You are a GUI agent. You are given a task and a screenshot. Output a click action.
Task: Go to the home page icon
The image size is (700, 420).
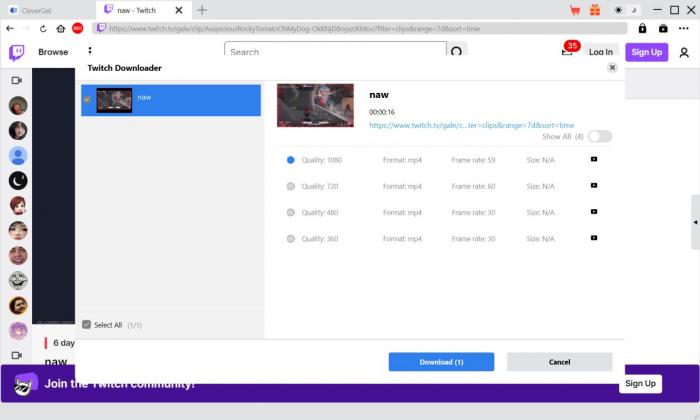(x=61, y=29)
